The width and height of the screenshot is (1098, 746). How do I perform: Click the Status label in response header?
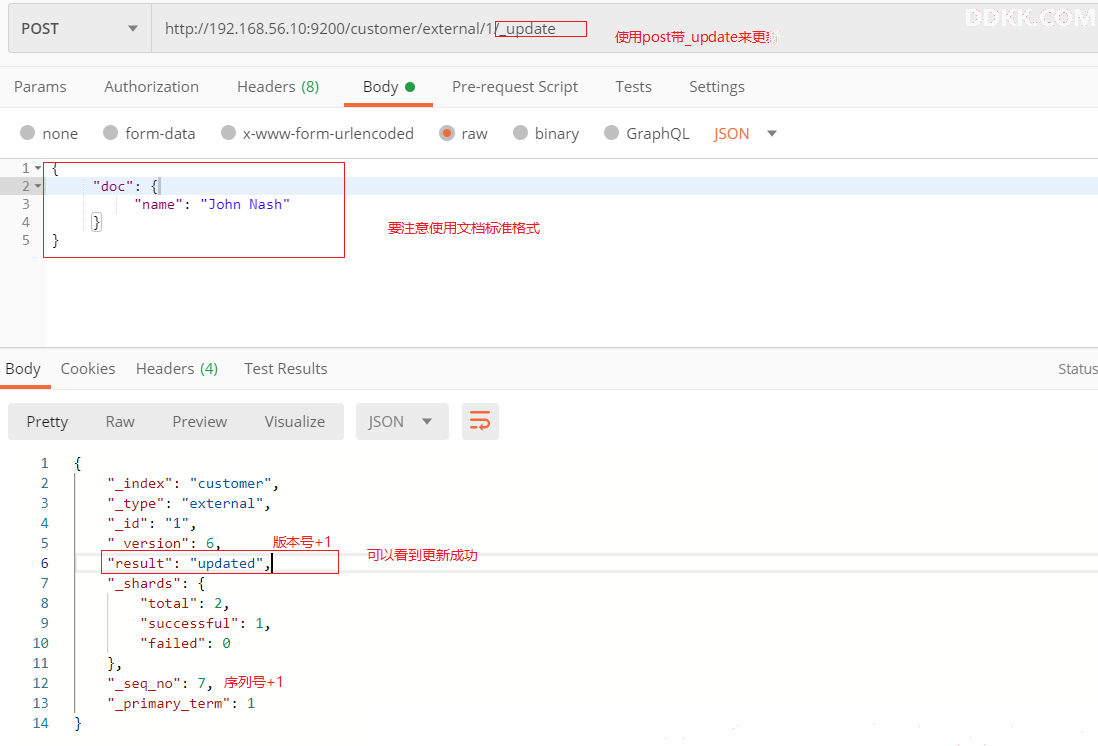pos(1078,369)
